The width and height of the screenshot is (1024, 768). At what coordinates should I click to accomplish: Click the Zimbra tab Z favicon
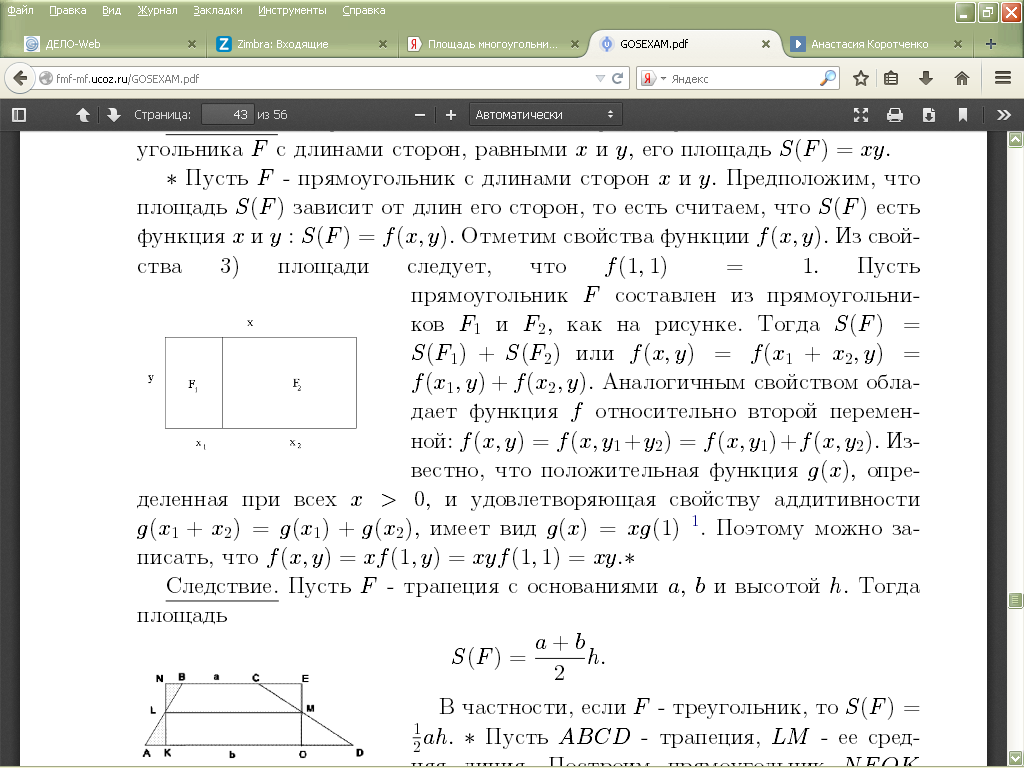(x=223, y=44)
